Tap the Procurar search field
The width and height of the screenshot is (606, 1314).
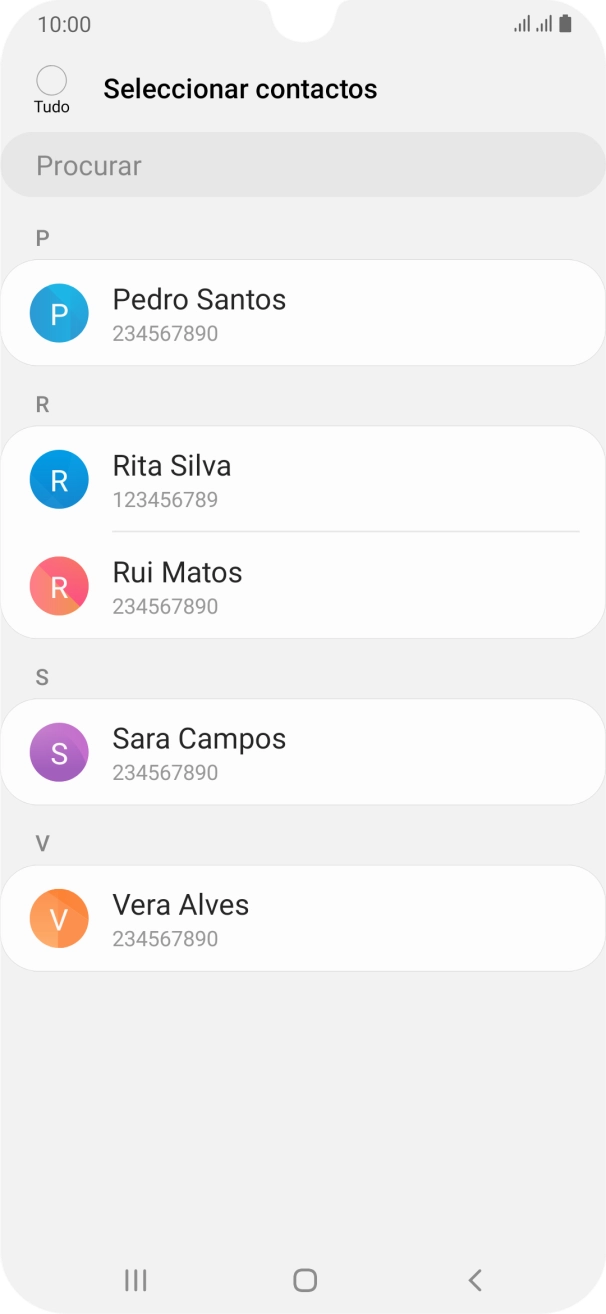coord(303,164)
